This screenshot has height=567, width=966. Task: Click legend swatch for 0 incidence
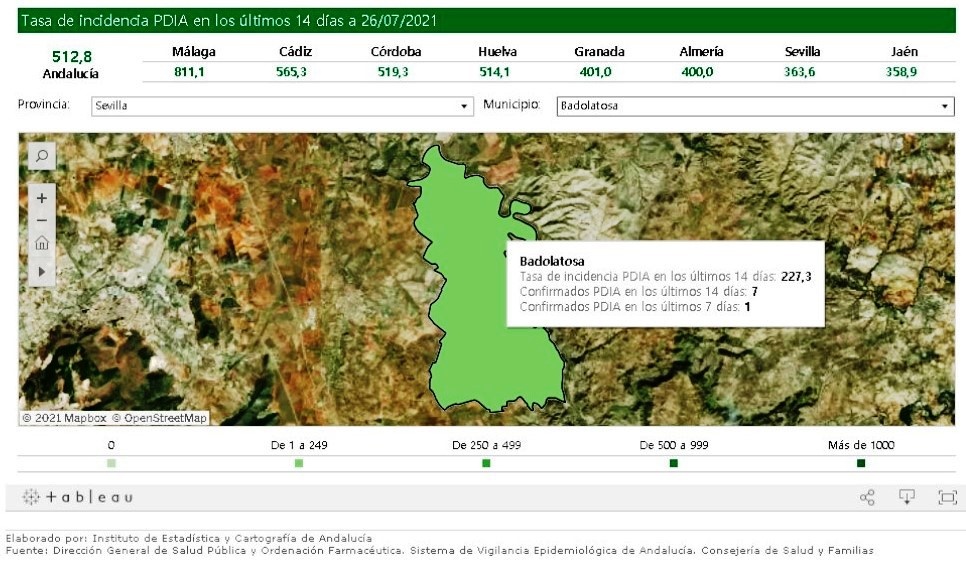(x=111, y=463)
